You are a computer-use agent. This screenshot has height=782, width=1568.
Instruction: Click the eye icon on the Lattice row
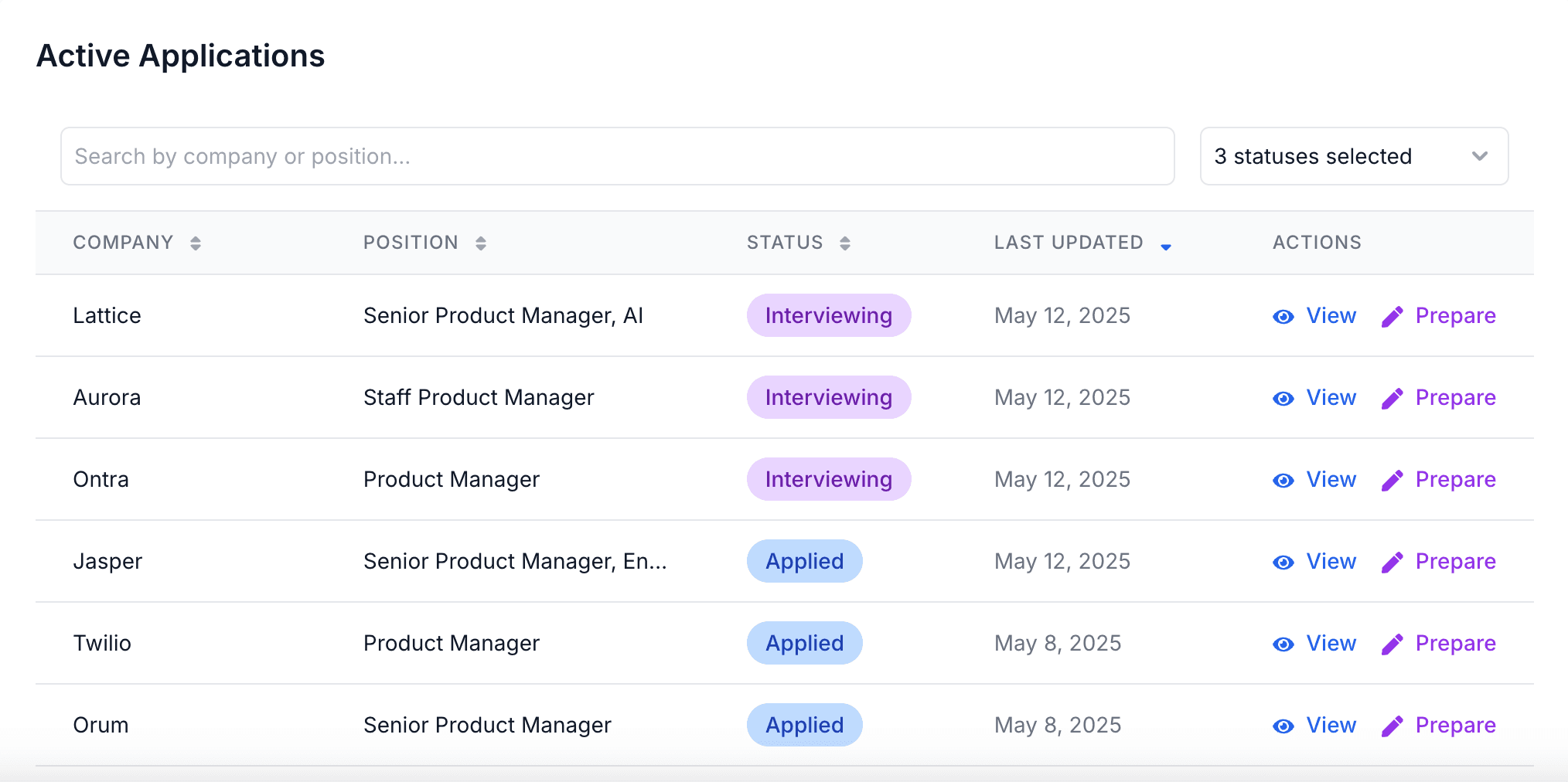1283,316
